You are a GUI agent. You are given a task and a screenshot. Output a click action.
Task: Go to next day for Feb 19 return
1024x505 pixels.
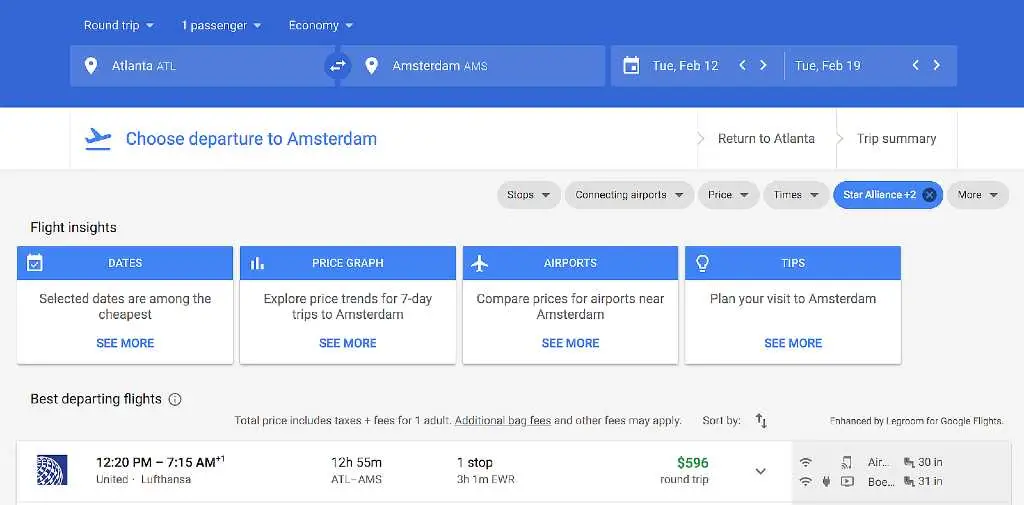[x=936, y=65]
